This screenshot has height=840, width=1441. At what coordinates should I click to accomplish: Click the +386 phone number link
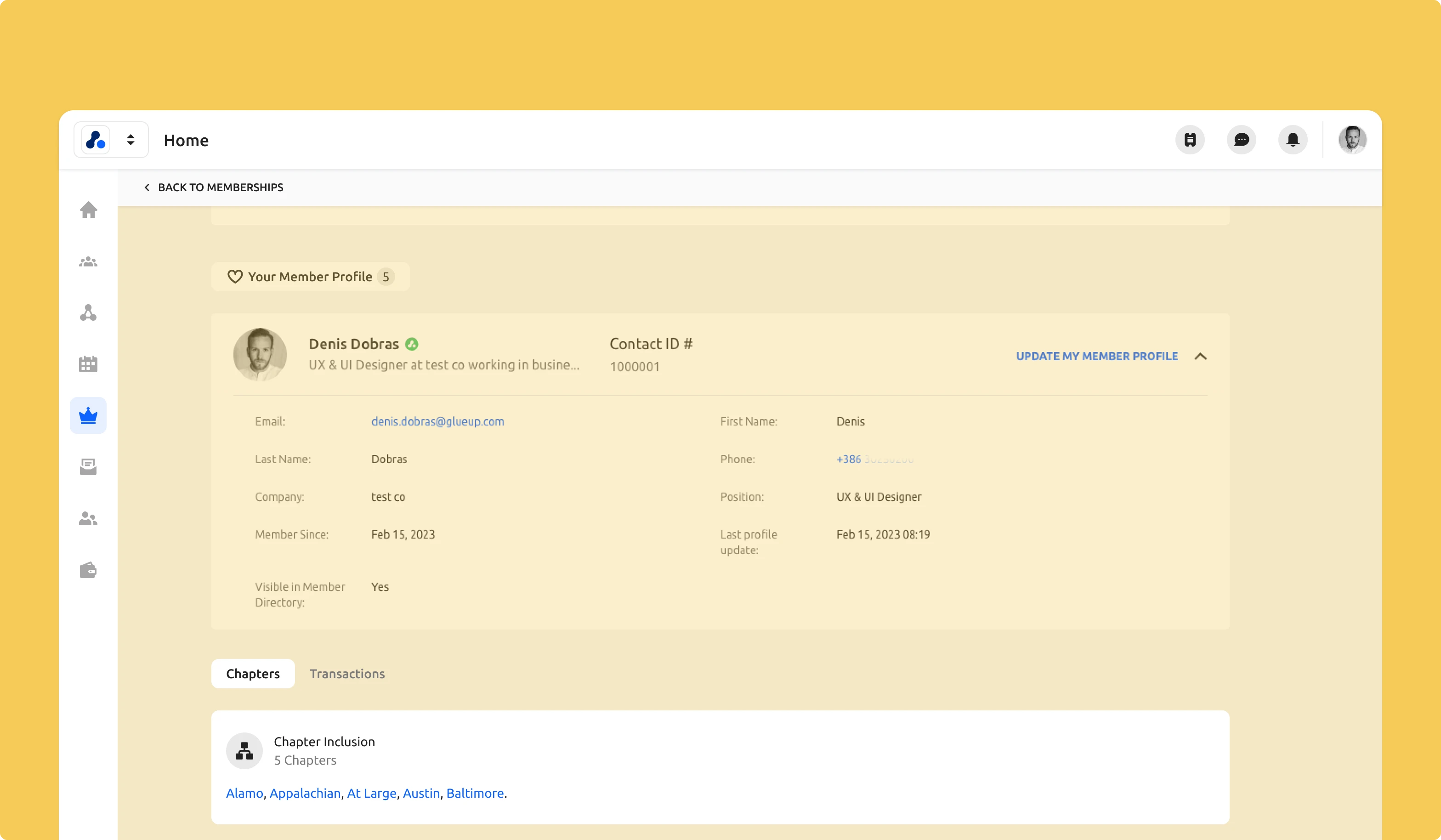(875, 459)
